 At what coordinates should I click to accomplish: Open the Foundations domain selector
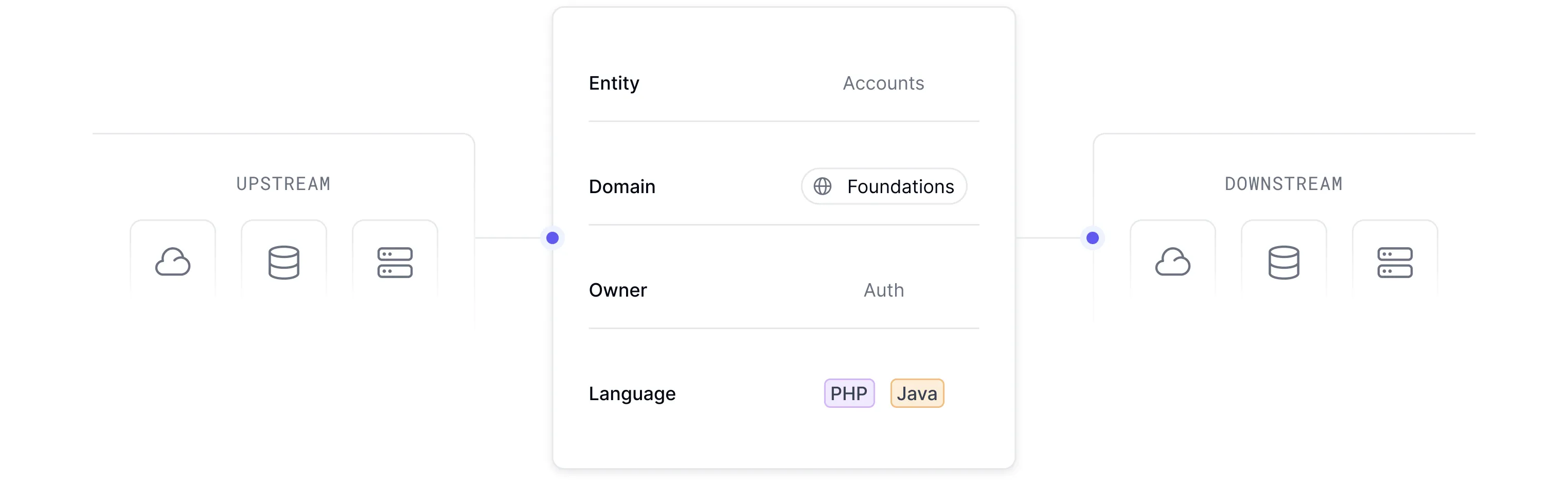pos(883,186)
